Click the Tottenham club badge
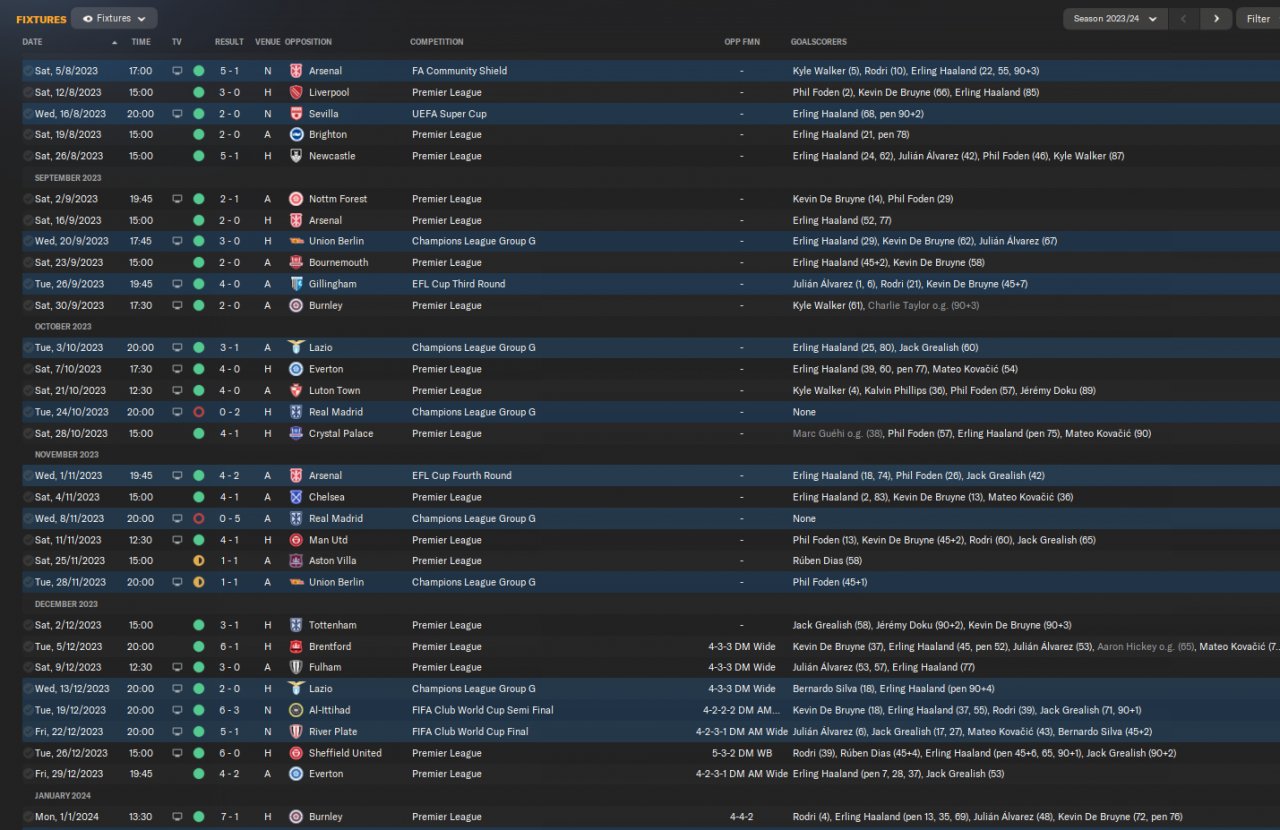1280x830 pixels. (296, 625)
